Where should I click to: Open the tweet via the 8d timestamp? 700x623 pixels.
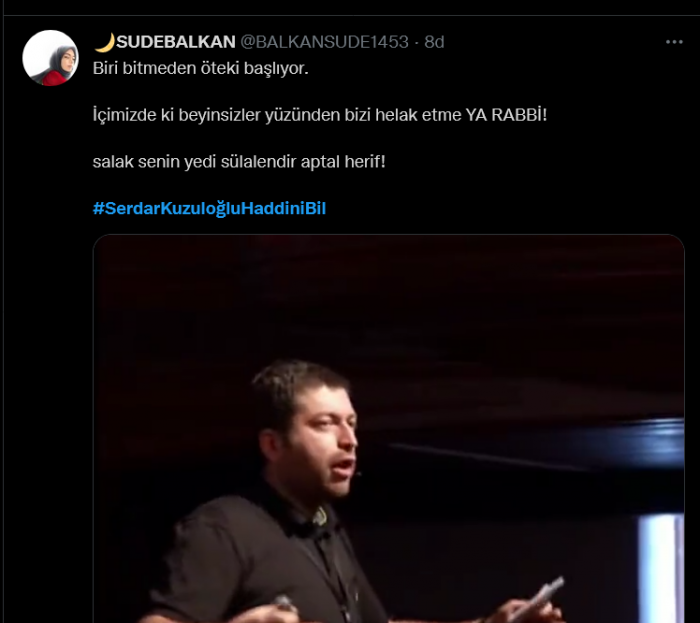[x=434, y=42]
